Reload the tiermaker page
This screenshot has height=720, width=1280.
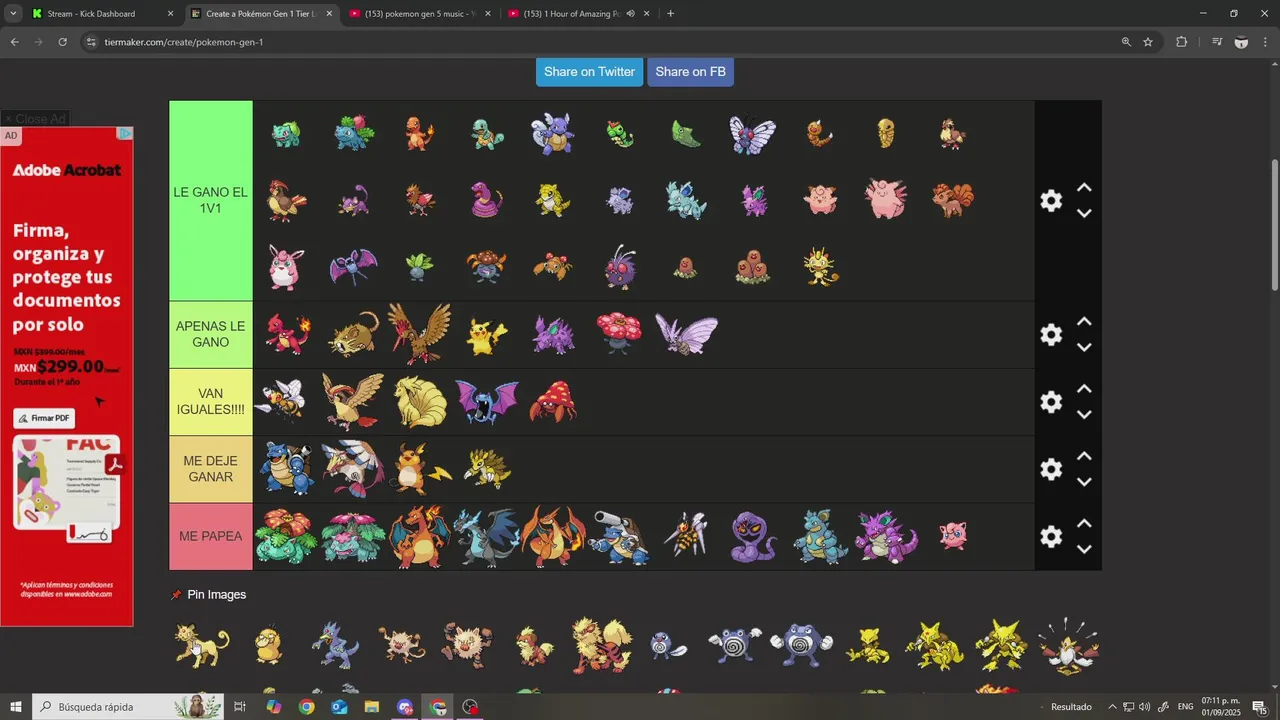coord(62,42)
